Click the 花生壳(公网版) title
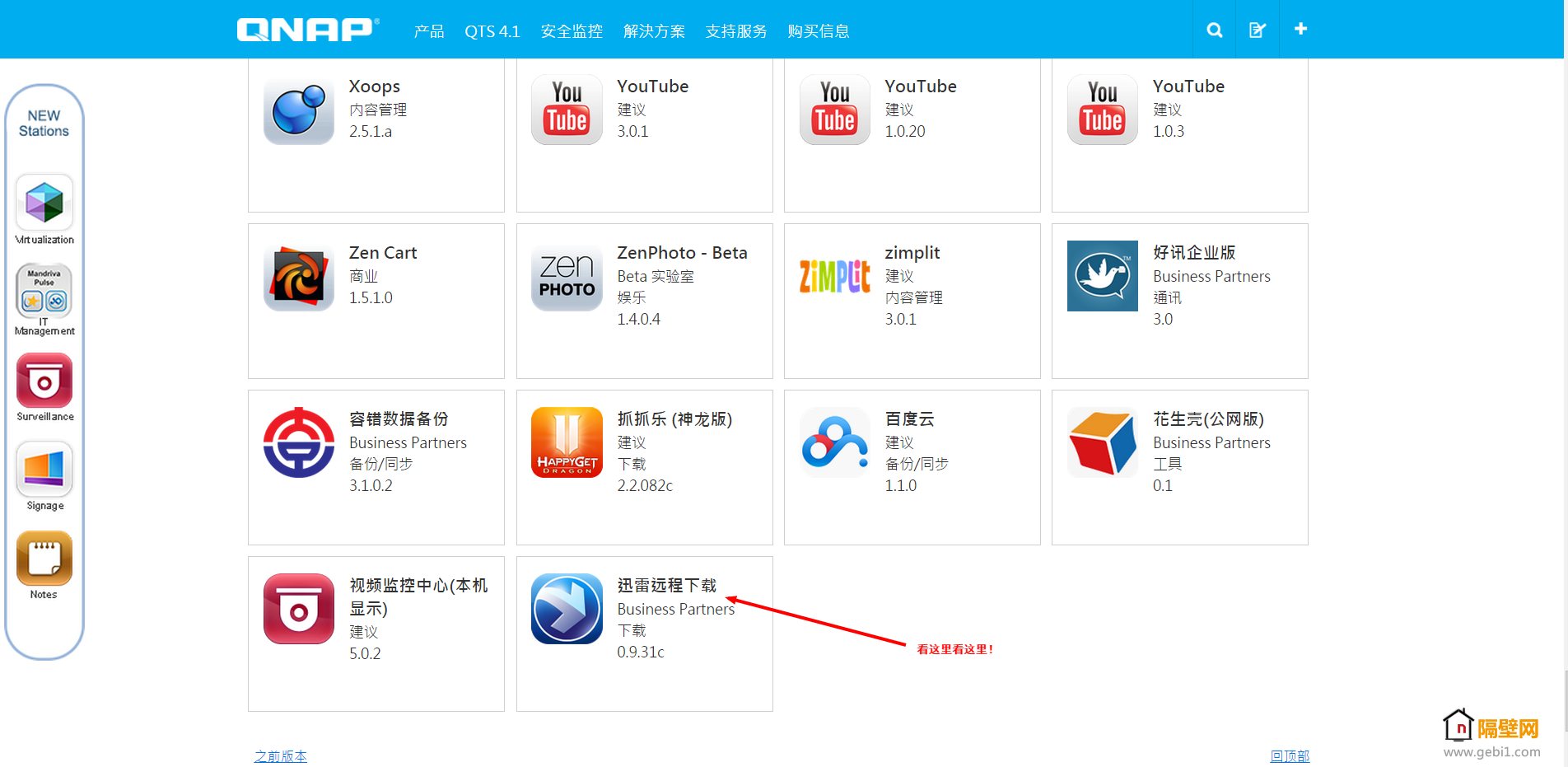 coord(1208,419)
